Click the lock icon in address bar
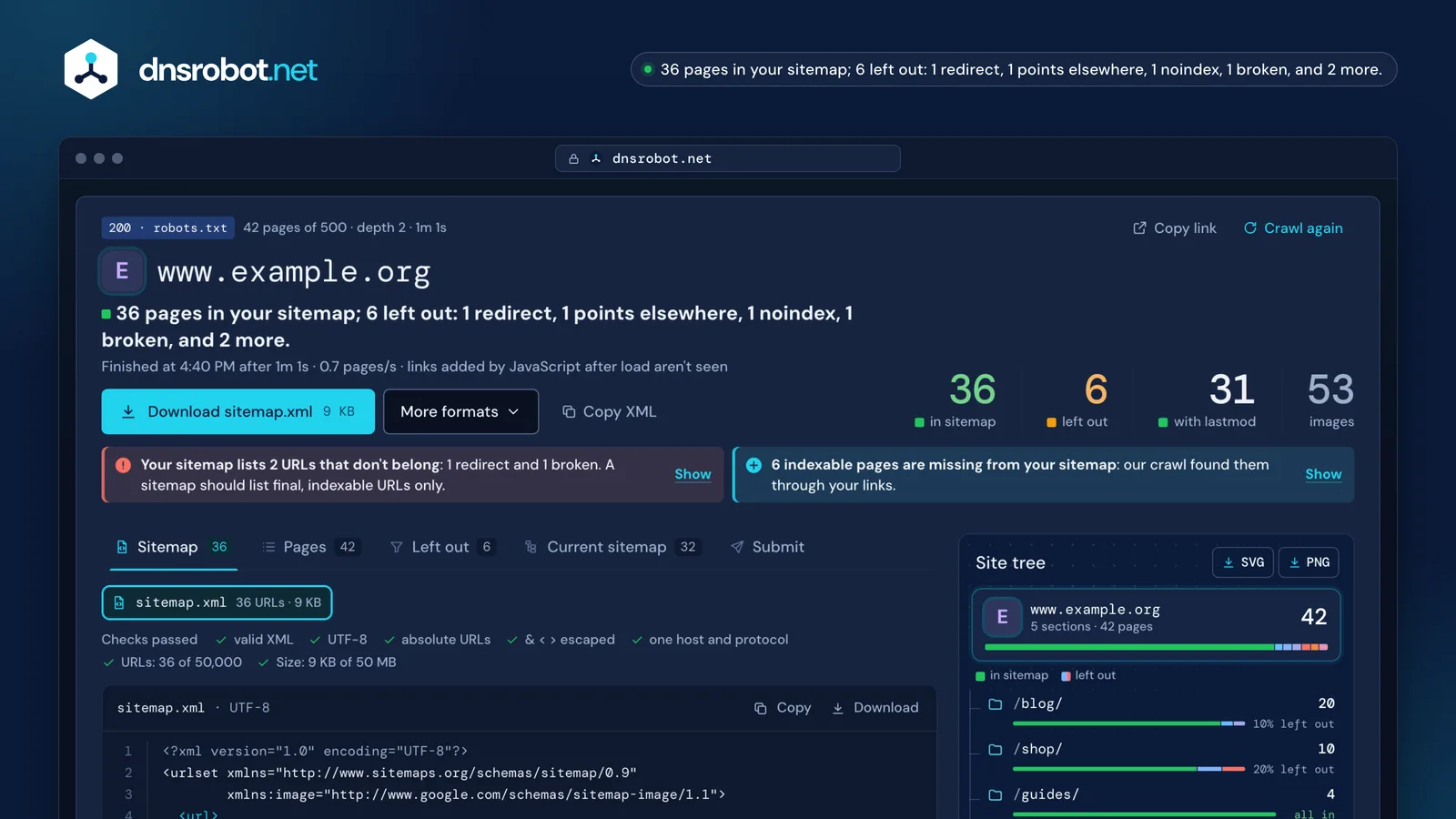The image size is (1456, 819). pyautogui.click(x=573, y=158)
